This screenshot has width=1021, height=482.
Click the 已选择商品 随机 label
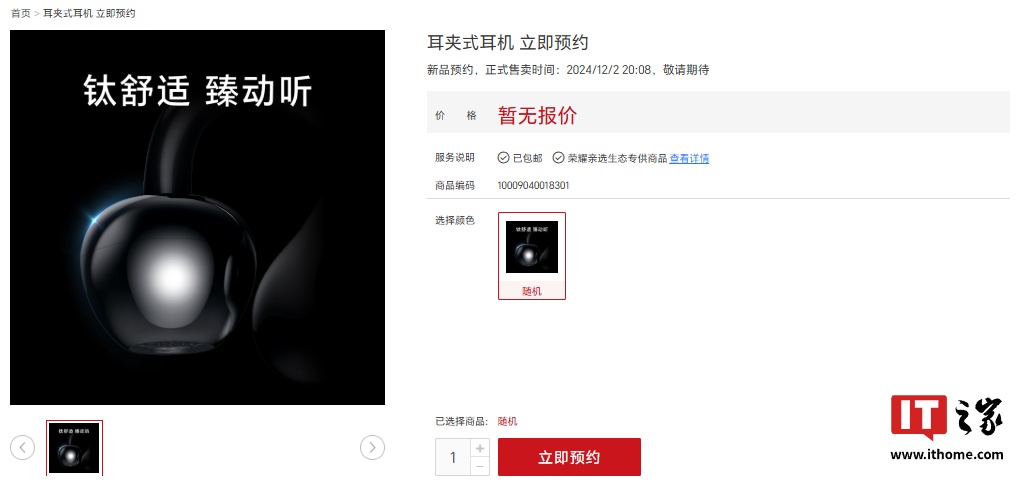tap(476, 421)
